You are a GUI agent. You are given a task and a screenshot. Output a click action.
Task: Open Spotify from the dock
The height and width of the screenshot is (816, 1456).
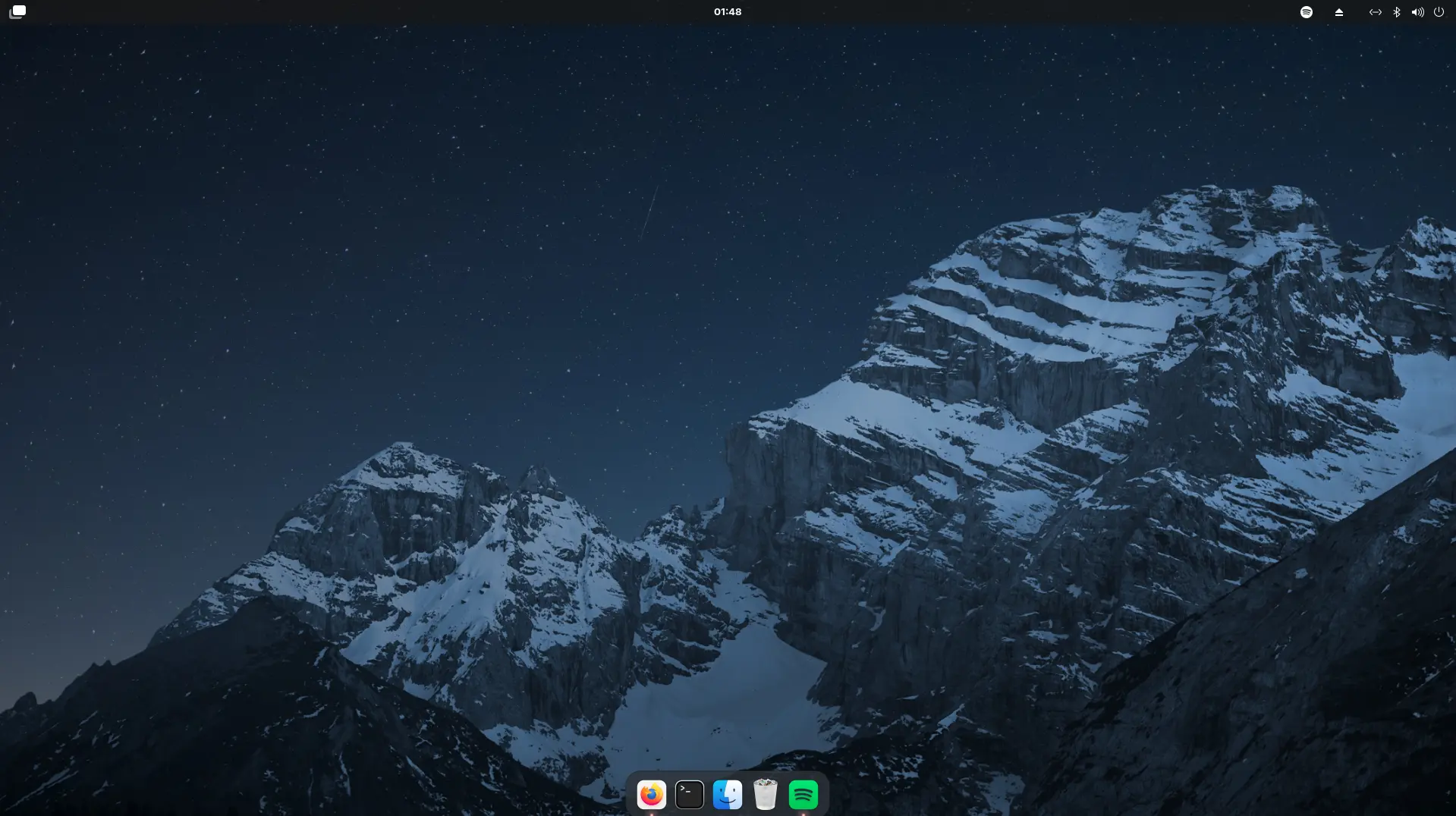tap(803, 794)
